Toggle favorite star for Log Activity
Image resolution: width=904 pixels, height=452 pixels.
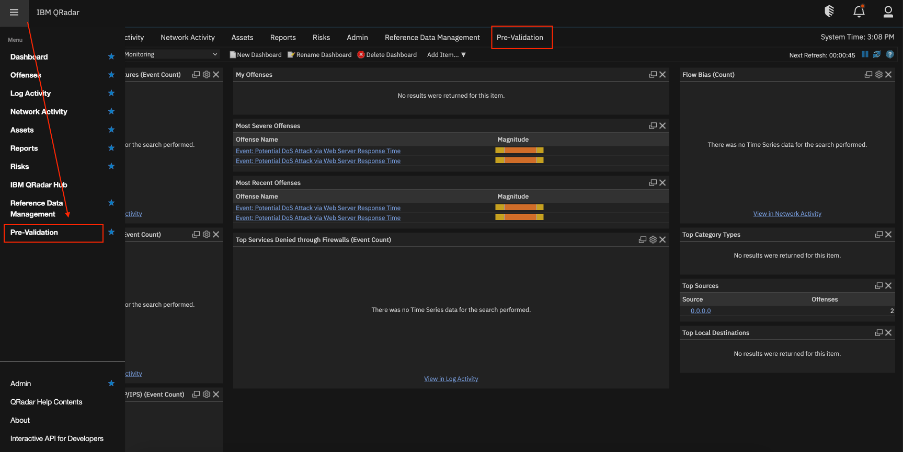click(111, 93)
